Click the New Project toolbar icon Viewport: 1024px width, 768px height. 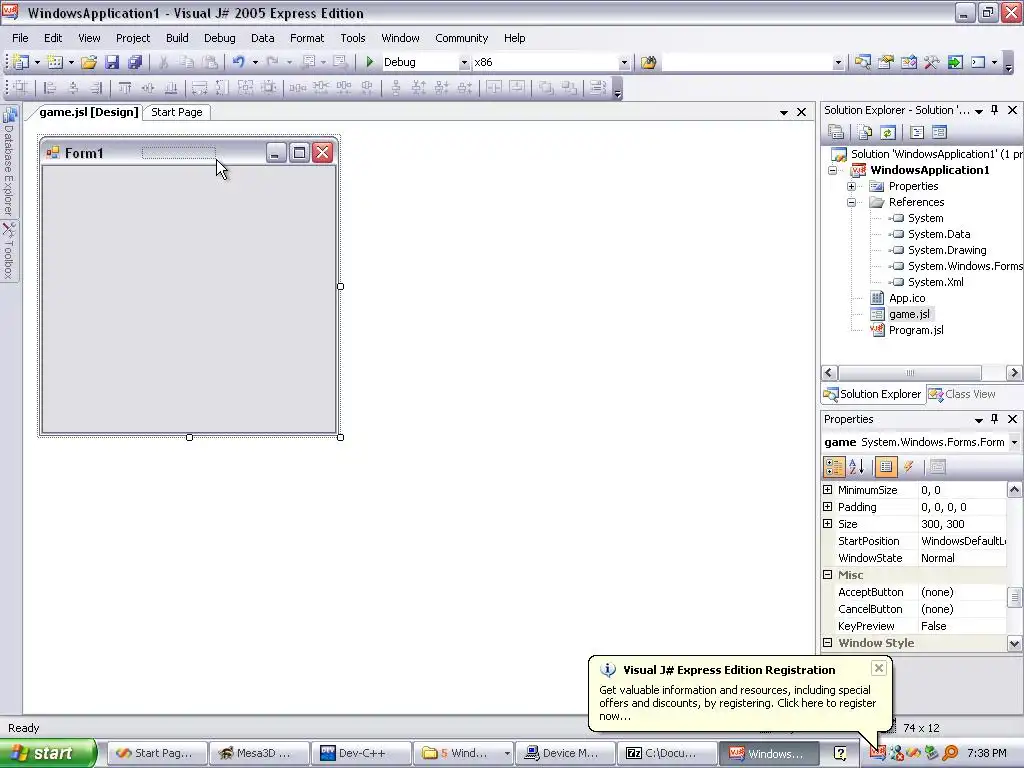pyautogui.click(x=21, y=62)
